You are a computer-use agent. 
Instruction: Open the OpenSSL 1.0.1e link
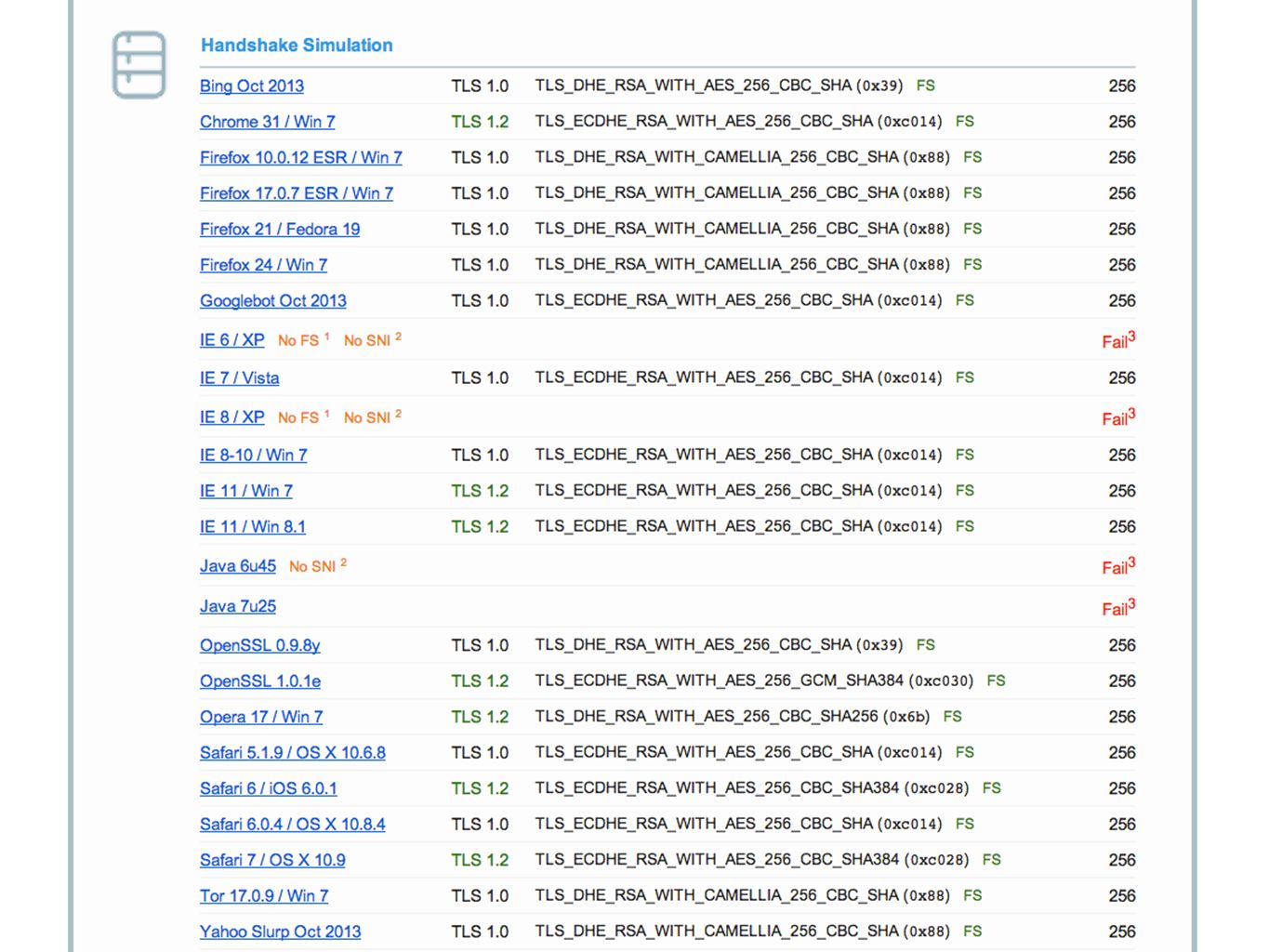point(260,681)
